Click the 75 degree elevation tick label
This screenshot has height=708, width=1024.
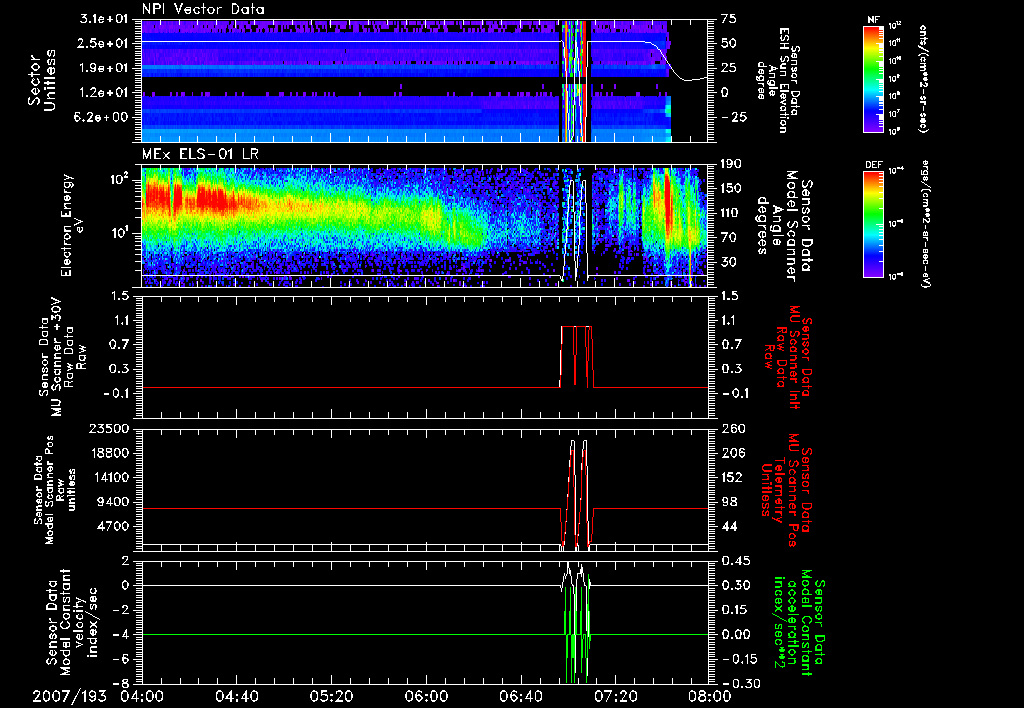tap(728, 19)
